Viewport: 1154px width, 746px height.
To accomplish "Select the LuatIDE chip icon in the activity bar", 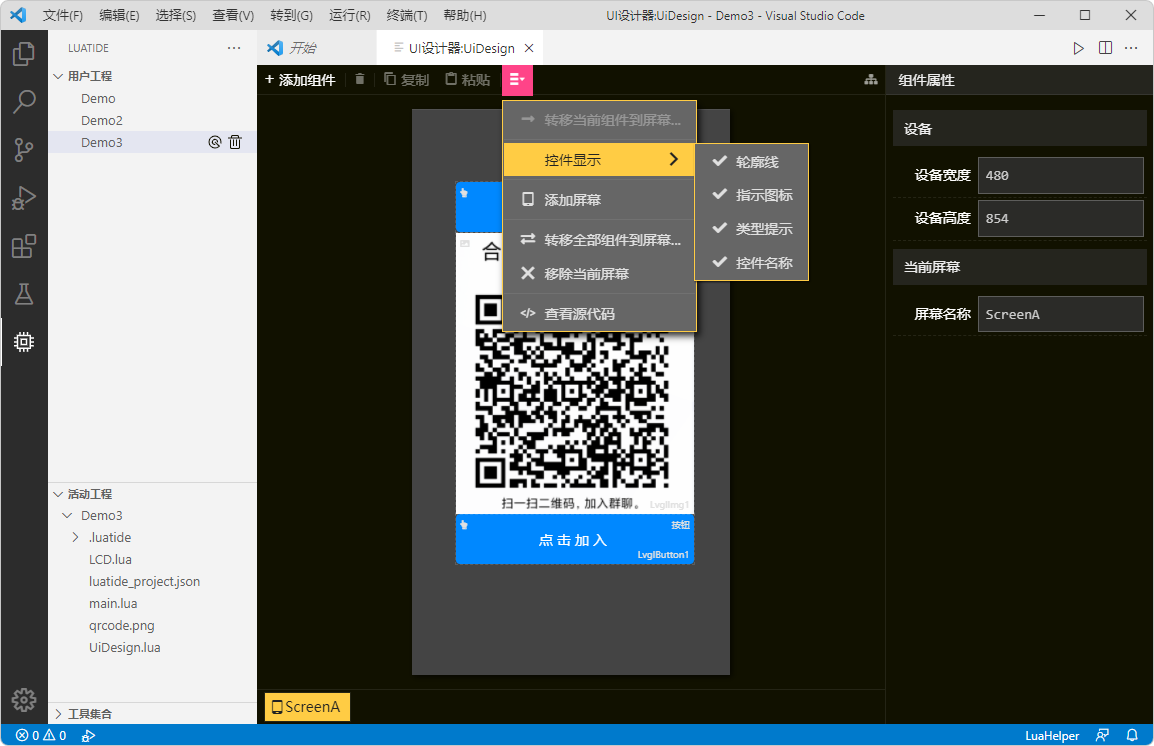I will pyautogui.click(x=24, y=341).
